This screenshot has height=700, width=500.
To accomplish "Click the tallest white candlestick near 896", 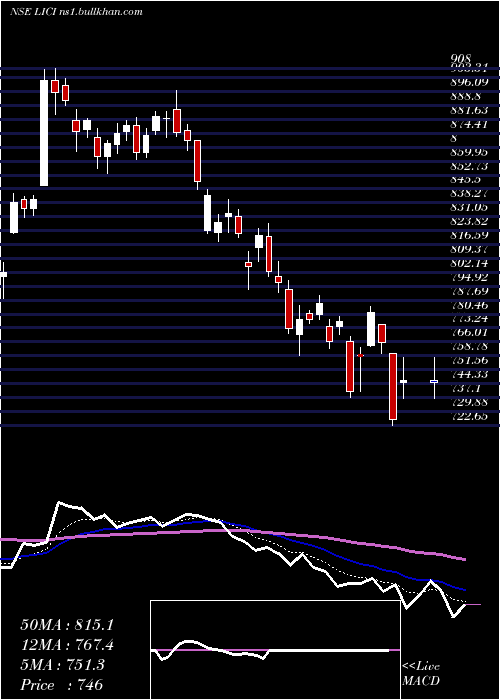I will click(x=44, y=133).
